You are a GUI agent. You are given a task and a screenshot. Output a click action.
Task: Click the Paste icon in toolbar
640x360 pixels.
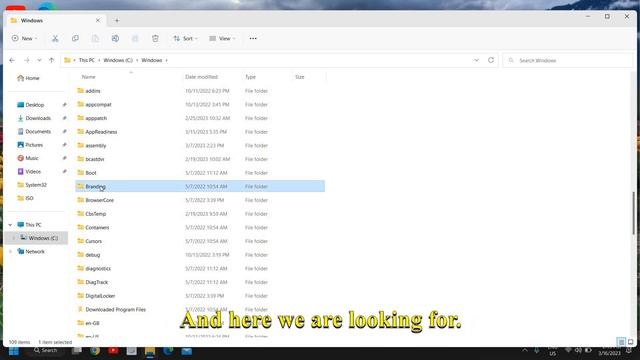(x=95, y=38)
